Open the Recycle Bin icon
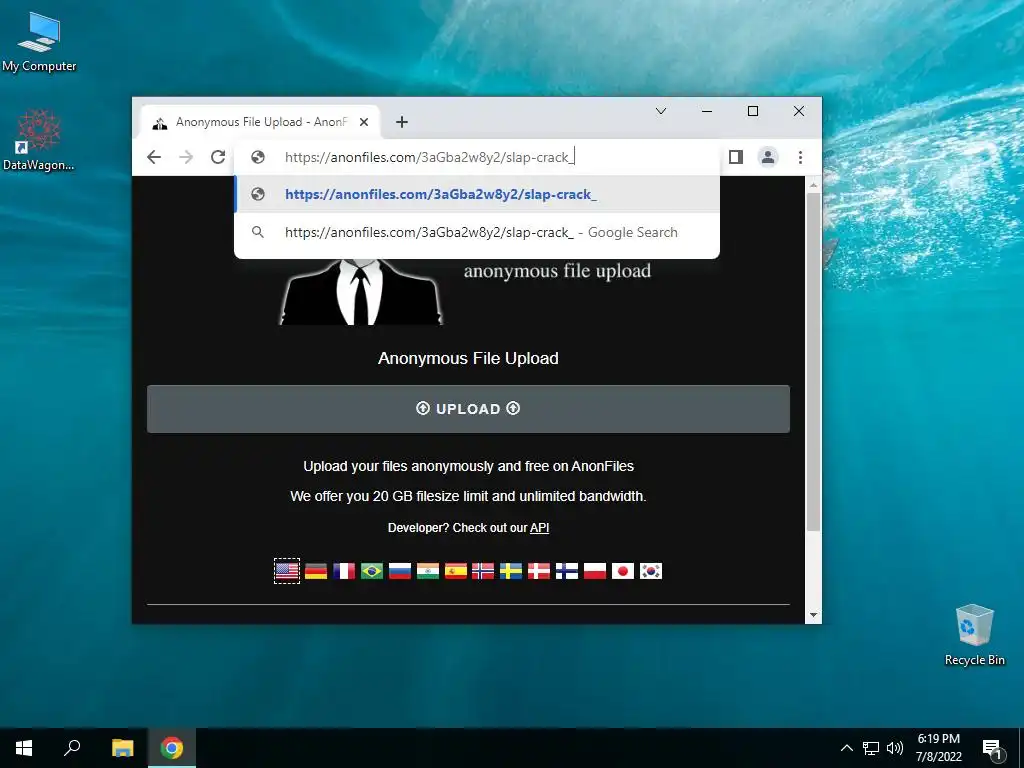The width and height of the screenshot is (1024, 768). pyautogui.click(x=974, y=635)
